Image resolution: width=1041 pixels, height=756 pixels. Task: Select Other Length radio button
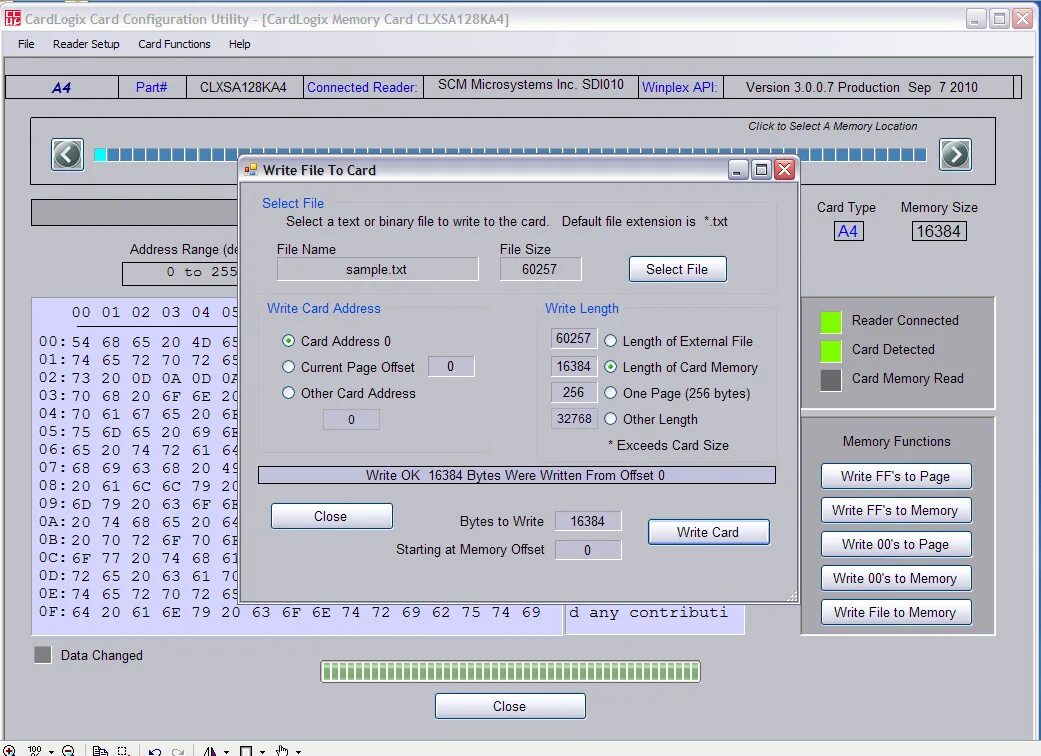[610, 419]
